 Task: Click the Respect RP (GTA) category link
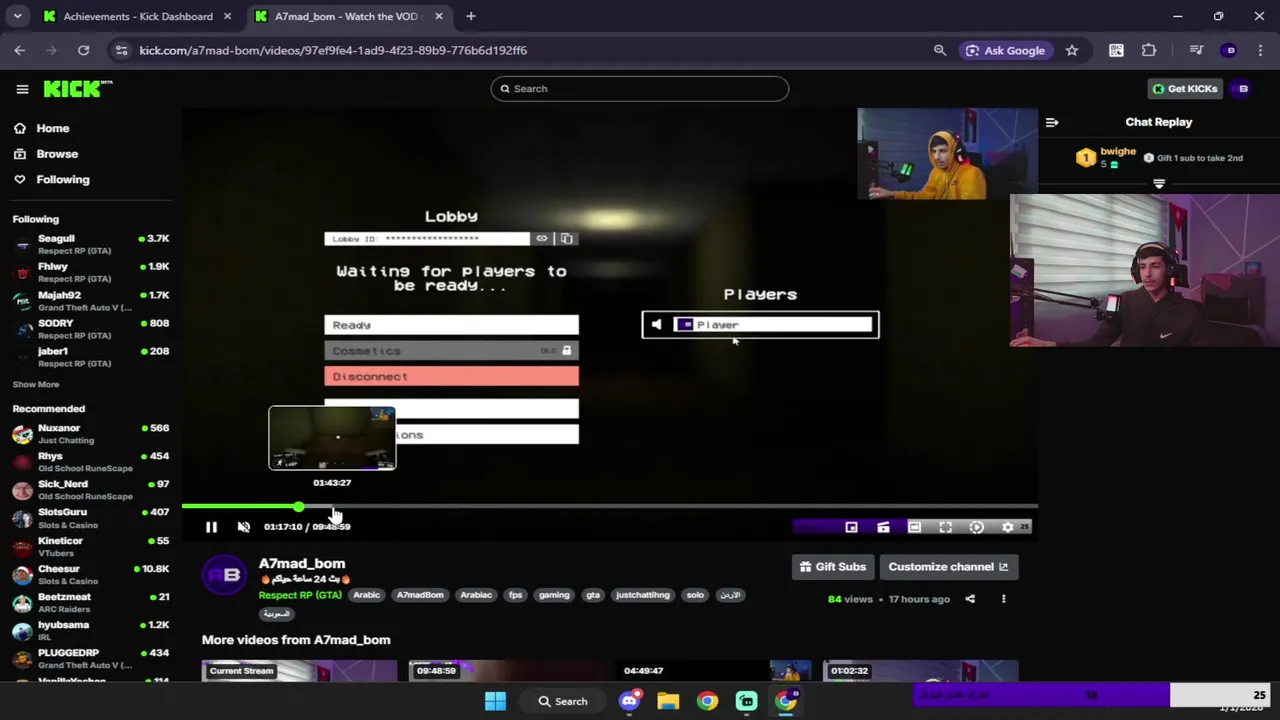coord(300,595)
